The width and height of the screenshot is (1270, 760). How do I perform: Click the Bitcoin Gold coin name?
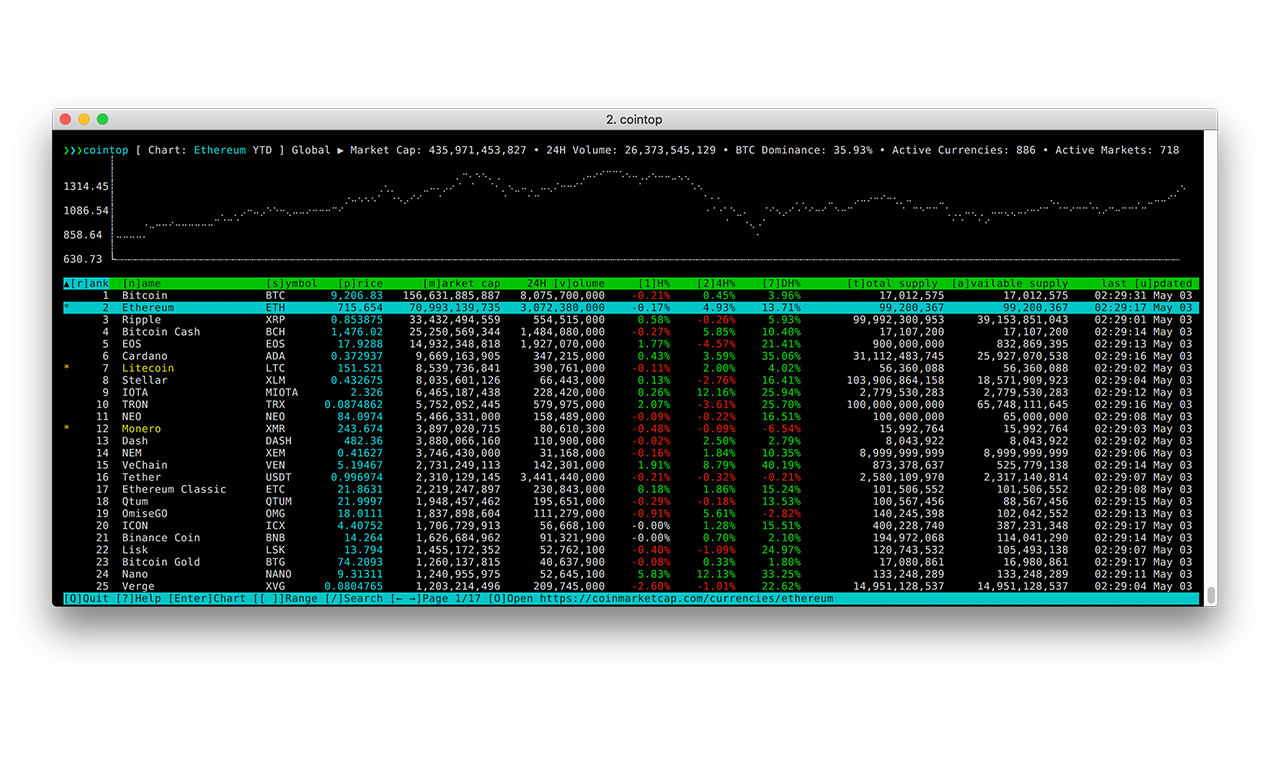click(x=161, y=562)
